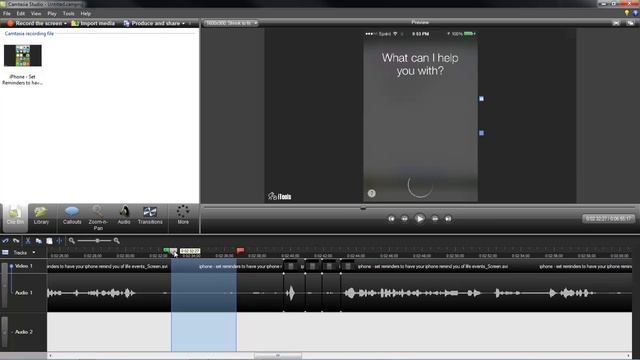Click the Siri help question mark icon
The width and height of the screenshot is (640, 360).
(371, 193)
